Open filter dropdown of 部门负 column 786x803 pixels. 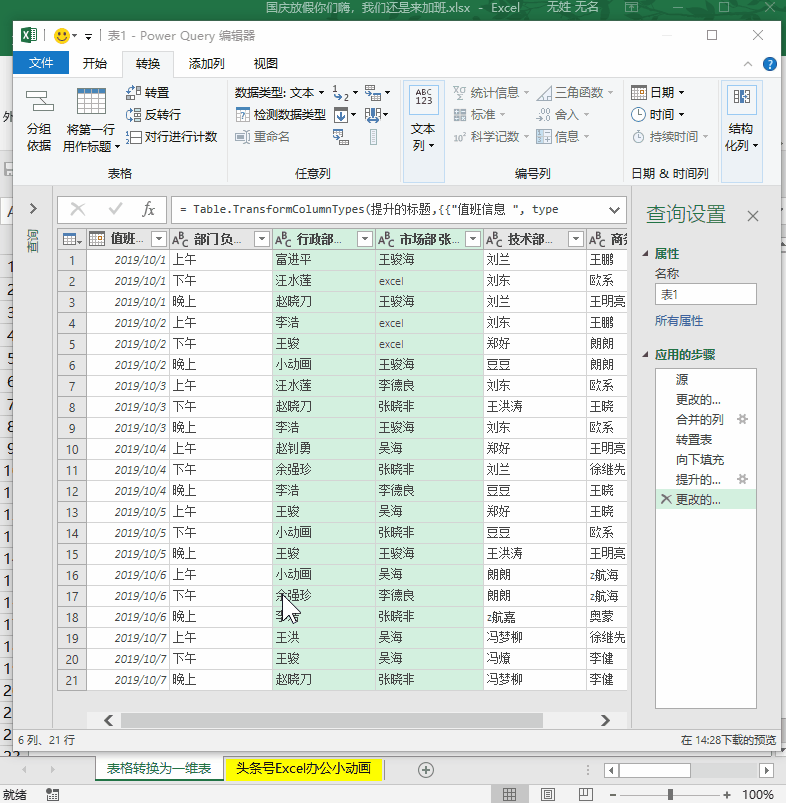[x=262, y=239]
